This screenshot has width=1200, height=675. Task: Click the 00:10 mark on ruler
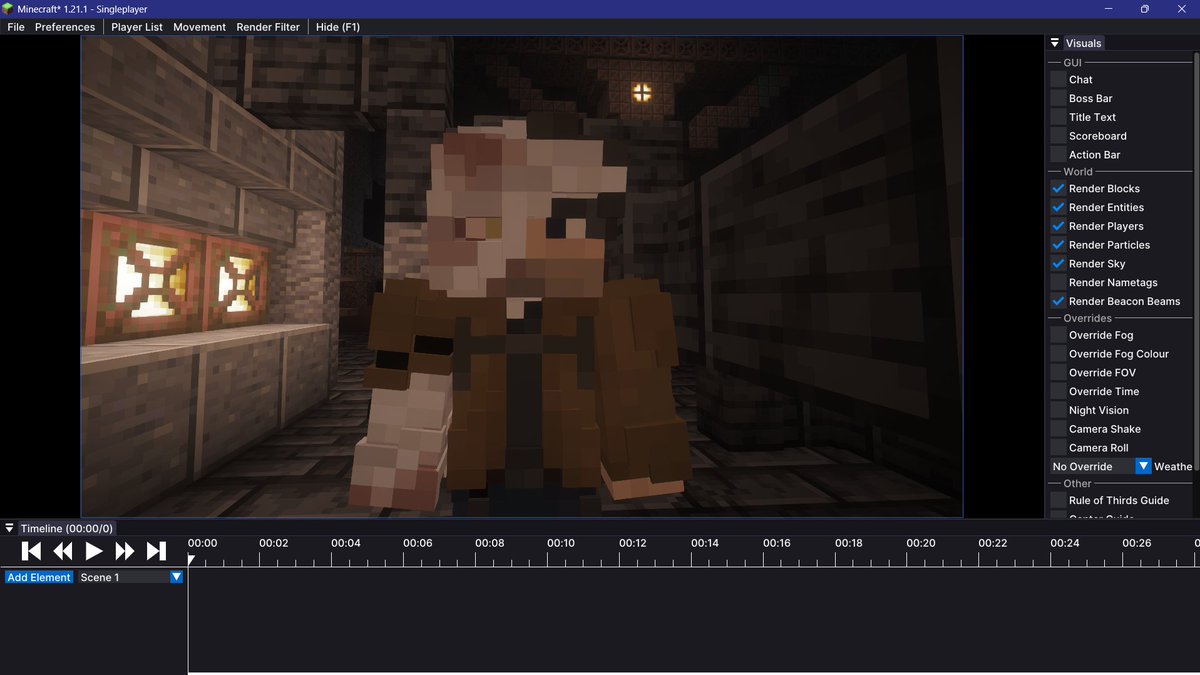point(561,543)
